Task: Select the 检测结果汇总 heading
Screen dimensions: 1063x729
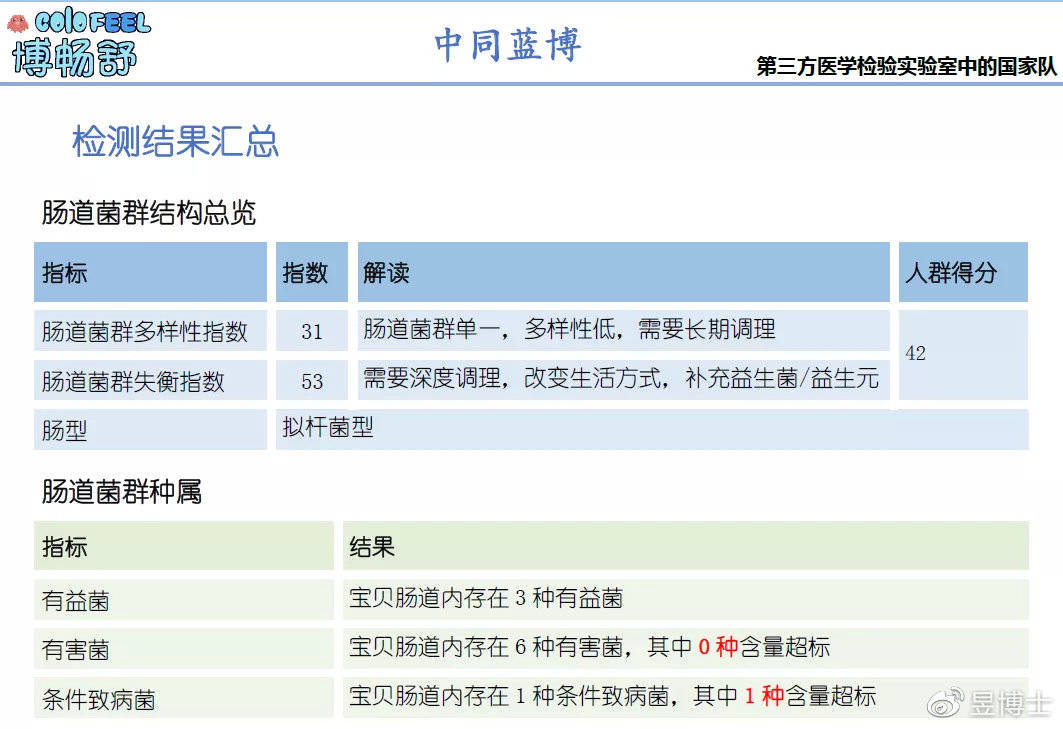Action: coord(175,142)
